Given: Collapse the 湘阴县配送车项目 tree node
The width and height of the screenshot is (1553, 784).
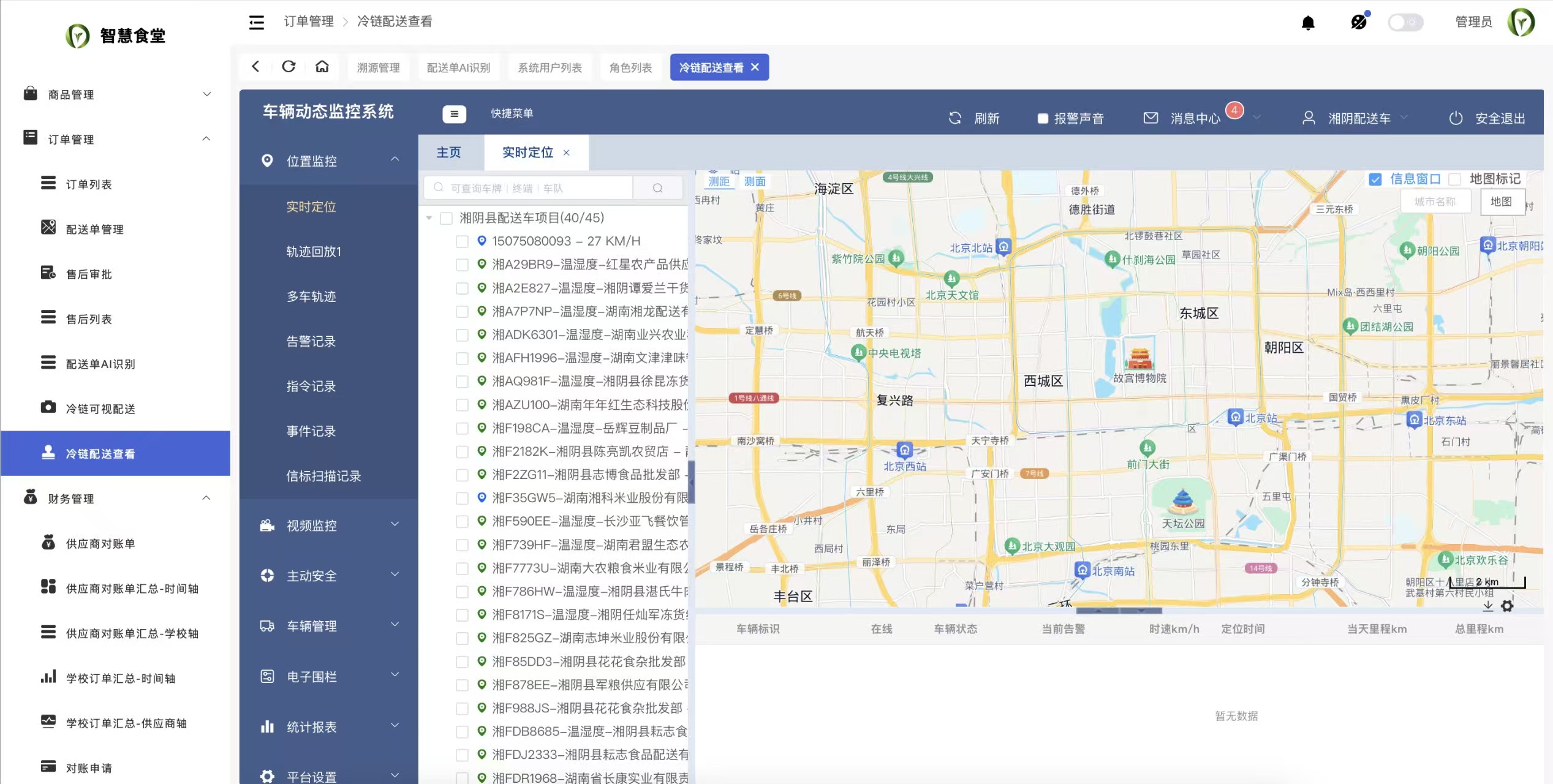Looking at the screenshot, I should pos(429,218).
